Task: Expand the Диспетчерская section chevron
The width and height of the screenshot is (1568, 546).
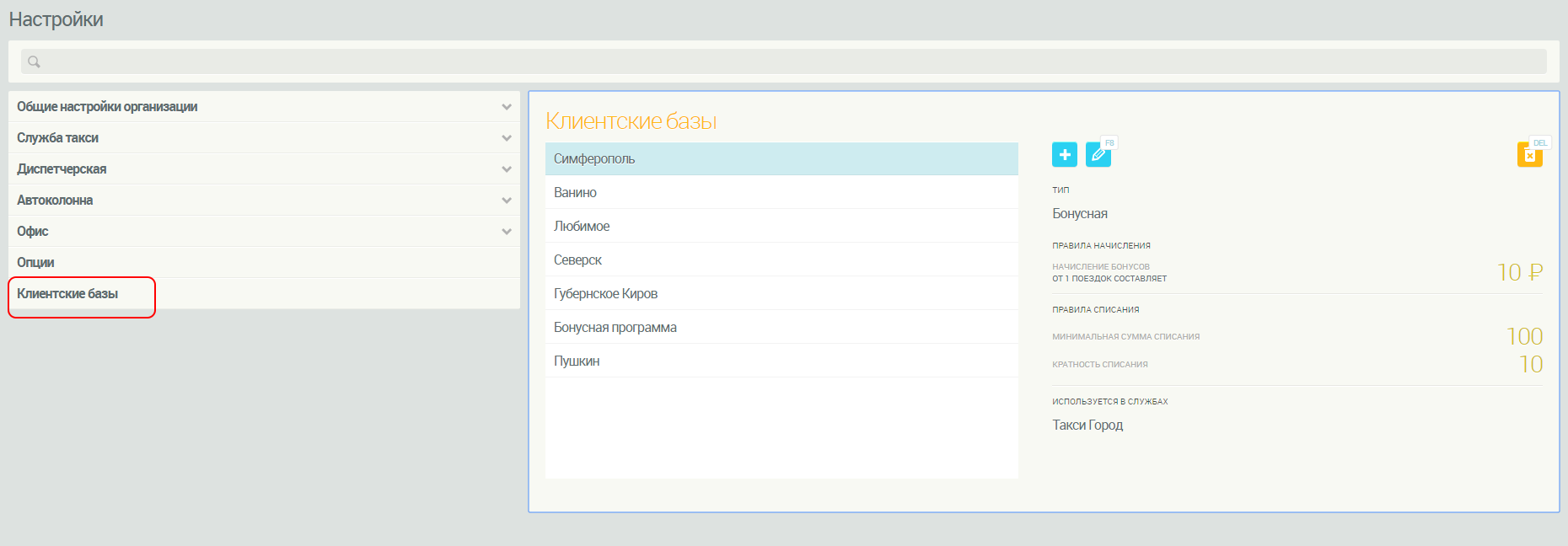Action: click(507, 169)
